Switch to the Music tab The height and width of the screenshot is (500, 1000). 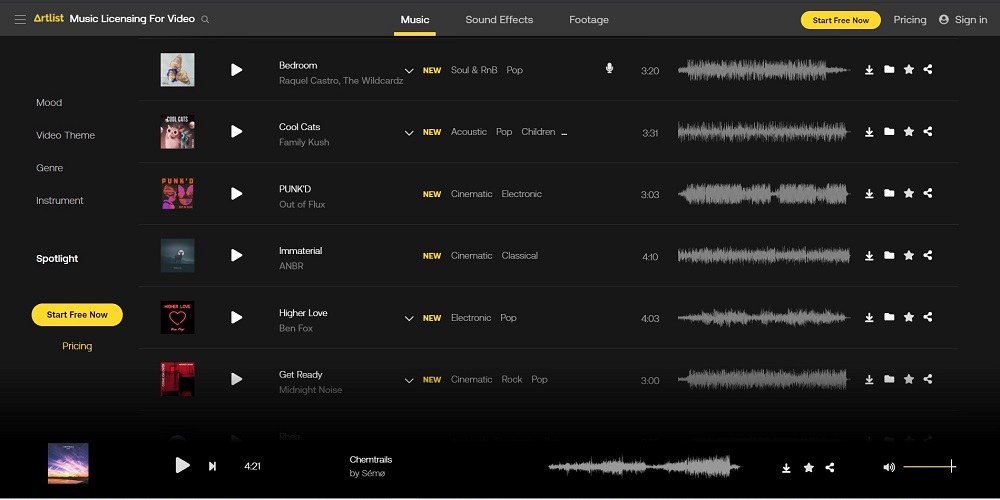[x=415, y=20]
